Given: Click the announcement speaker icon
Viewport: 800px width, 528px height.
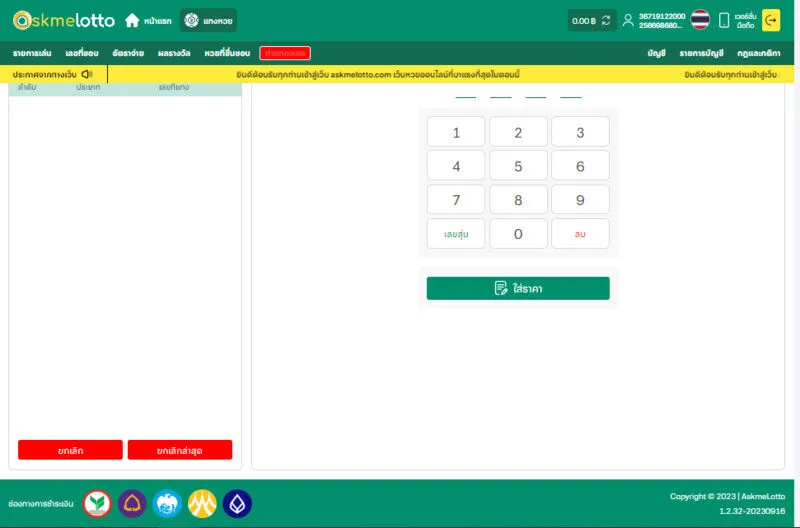Looking at the screenshot, I should point(87,74).
